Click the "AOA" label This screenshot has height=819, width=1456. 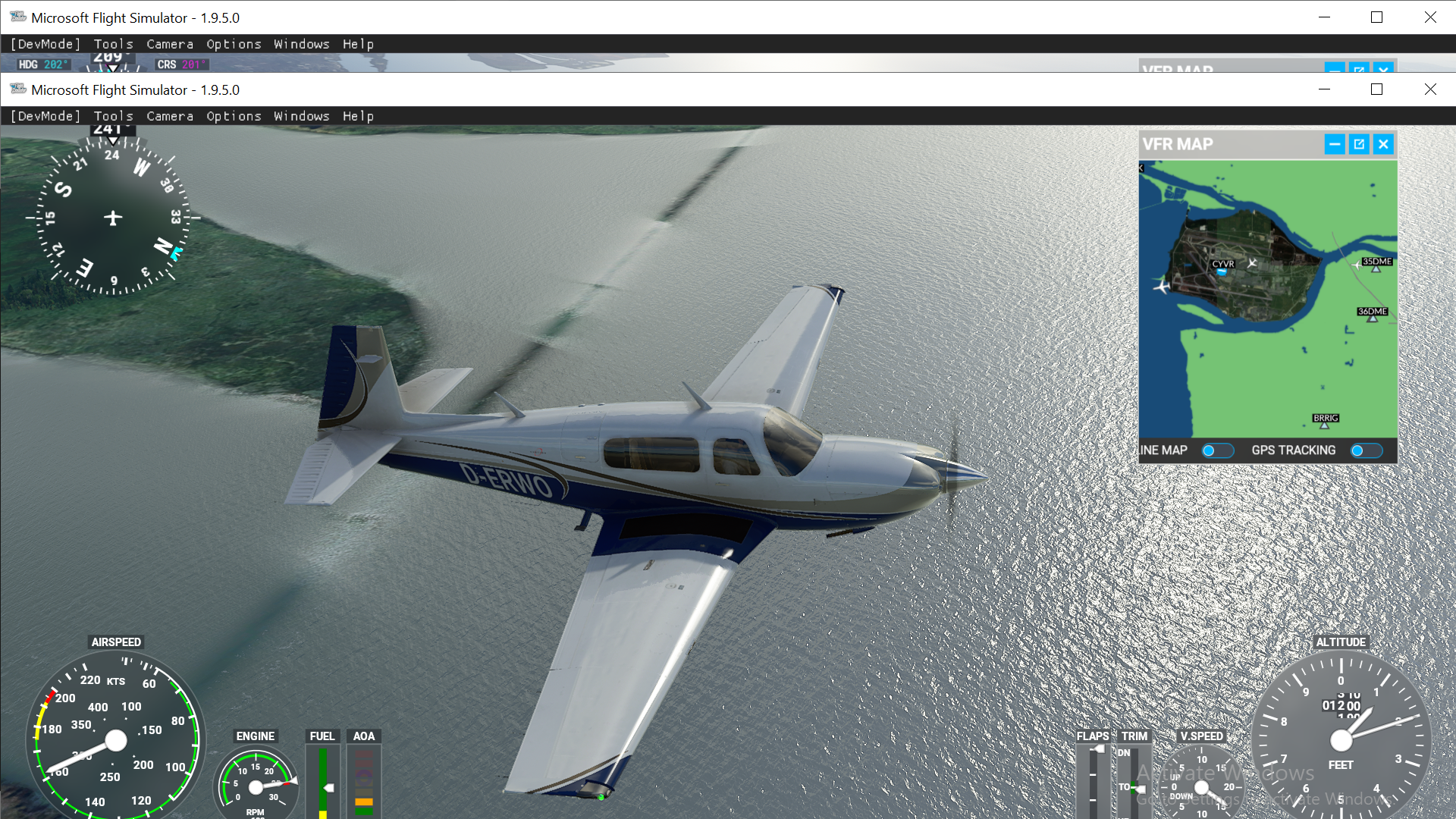364,736
